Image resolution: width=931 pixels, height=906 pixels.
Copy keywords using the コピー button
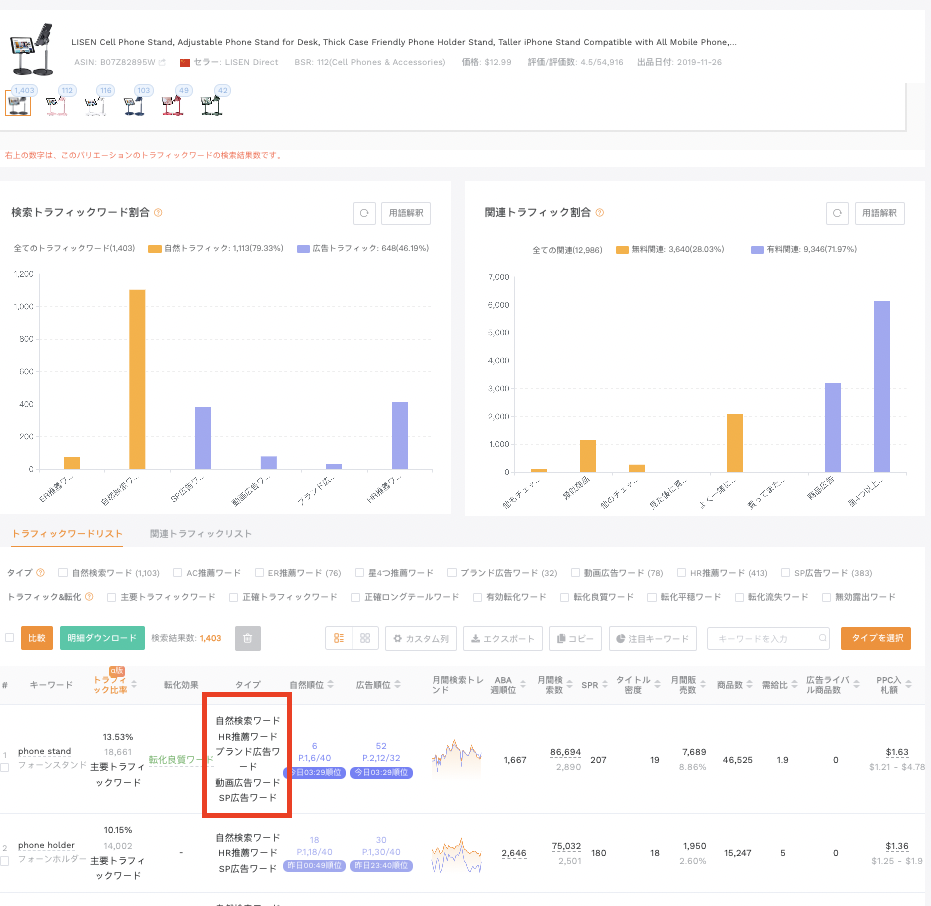[575, 638]
